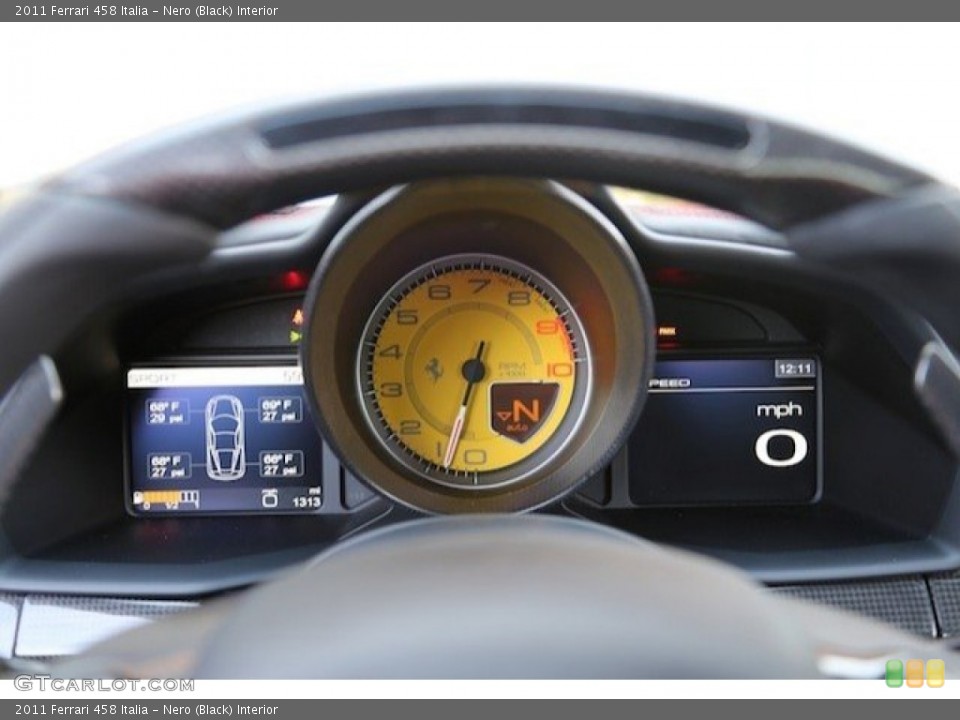Click the car outline tire-pressure diagram
This screenshot has width=960, height=720.
[225, 437]
